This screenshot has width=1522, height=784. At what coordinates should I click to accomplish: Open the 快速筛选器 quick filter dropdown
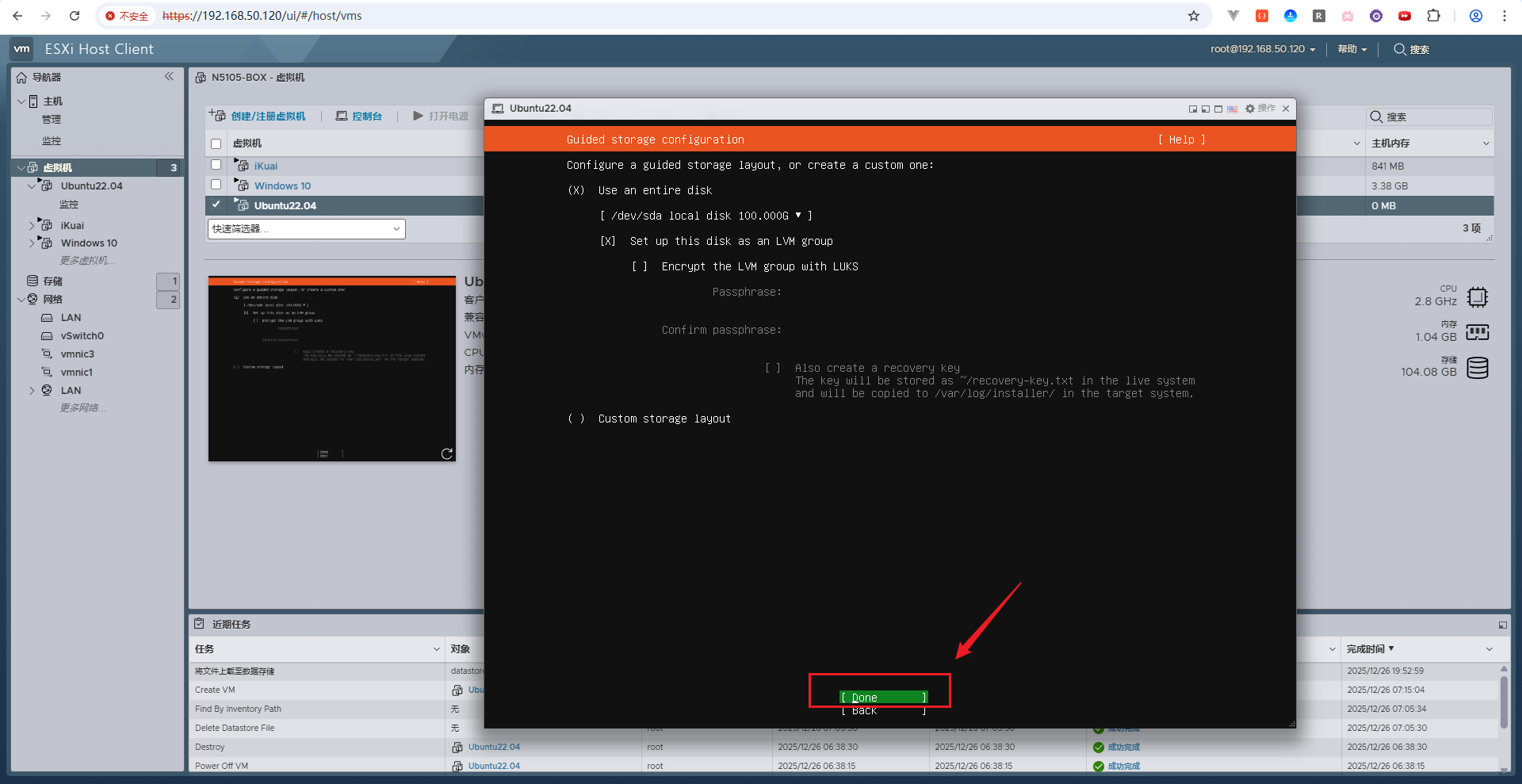pos(306,229)
